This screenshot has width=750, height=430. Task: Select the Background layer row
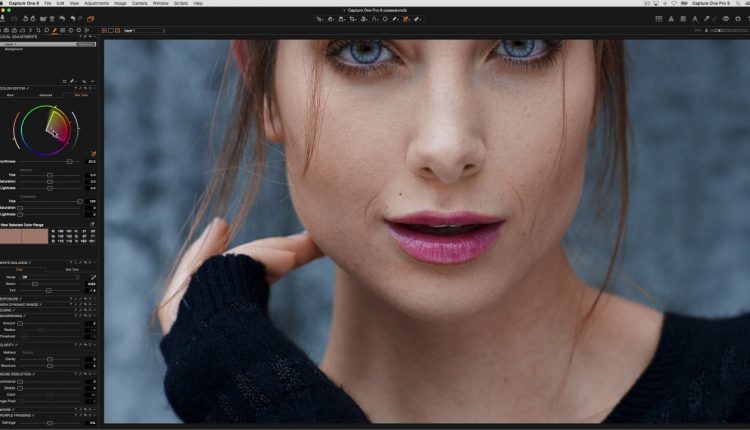pos(48,49)
